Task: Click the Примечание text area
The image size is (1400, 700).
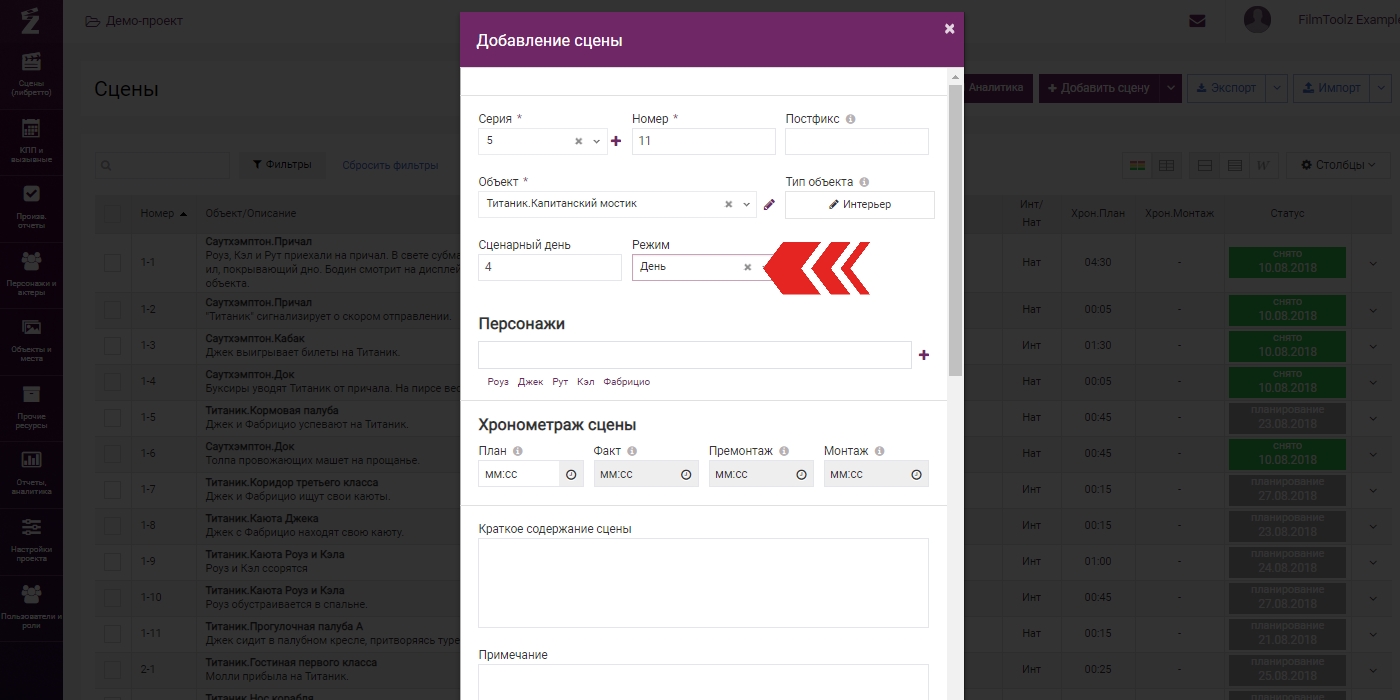Action: [703, 682]
